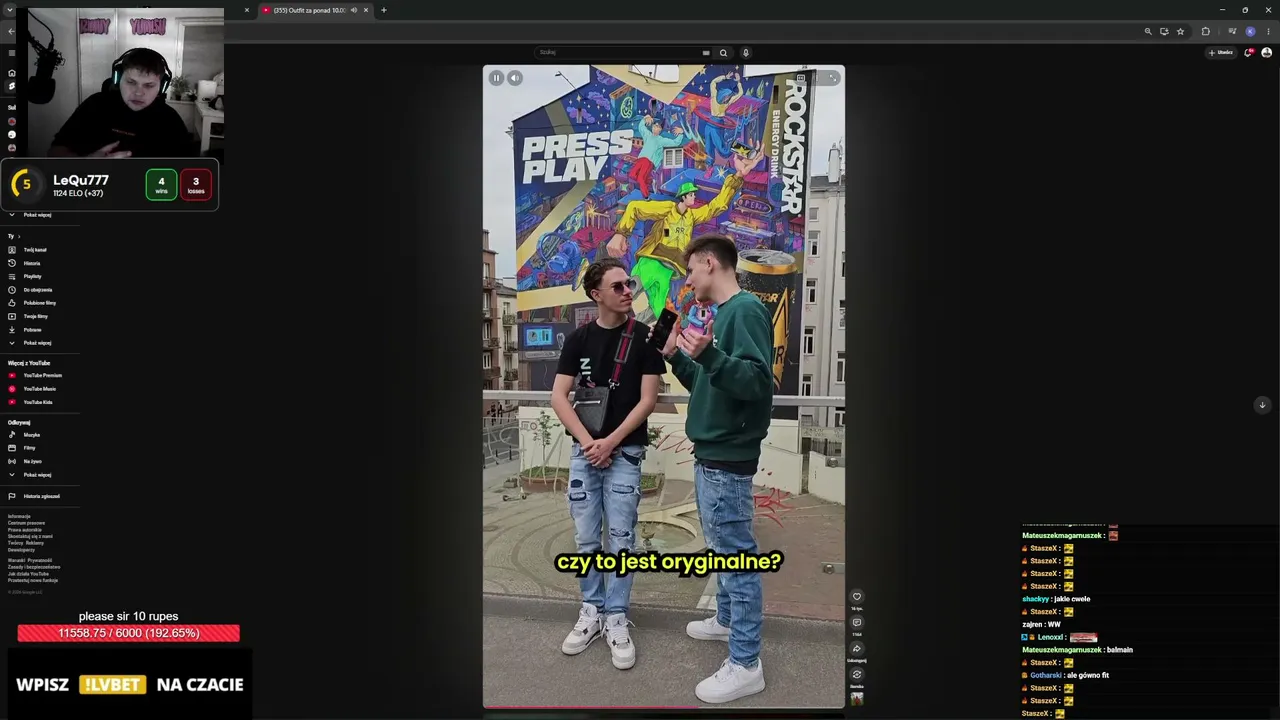Screen dimensions: 1280x720
Task: Open the Short's comments
Action: coord(857,623)
